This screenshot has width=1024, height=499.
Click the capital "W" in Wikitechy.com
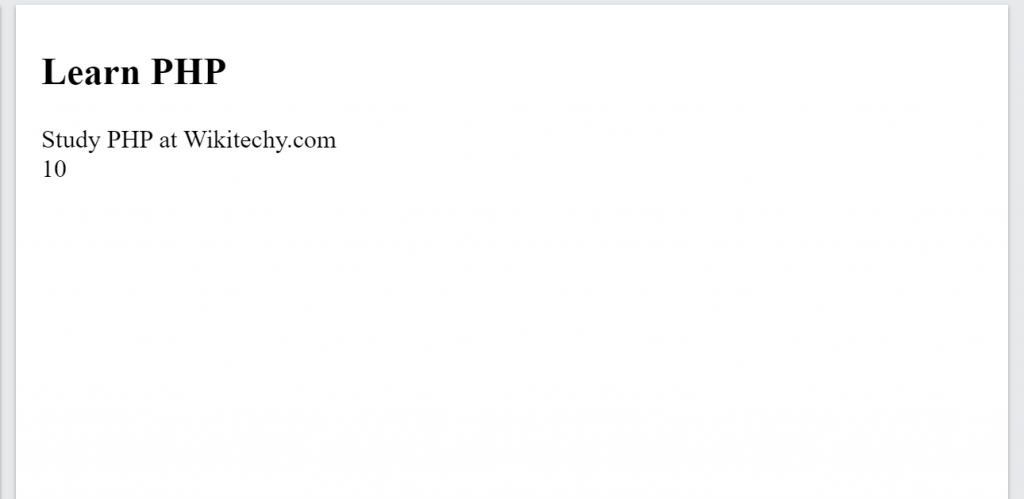click(x=194, y=140)
